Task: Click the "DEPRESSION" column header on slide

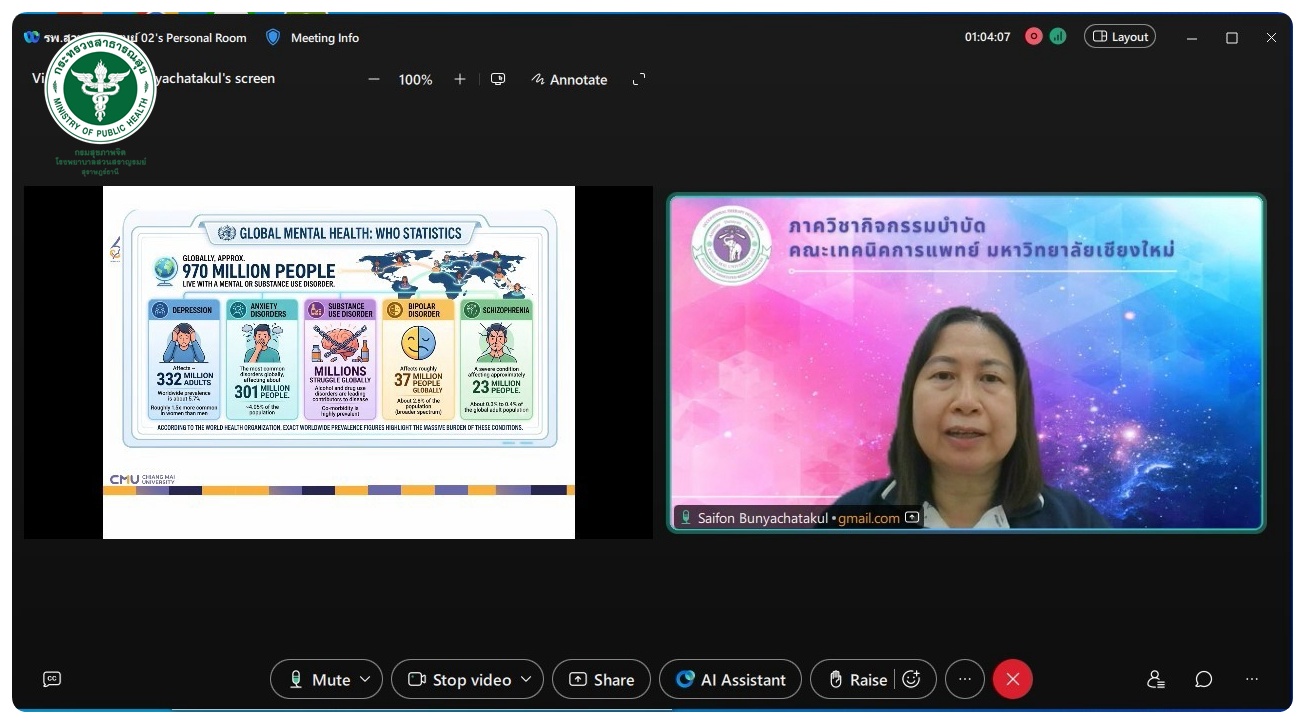Action: click(185, 310)
